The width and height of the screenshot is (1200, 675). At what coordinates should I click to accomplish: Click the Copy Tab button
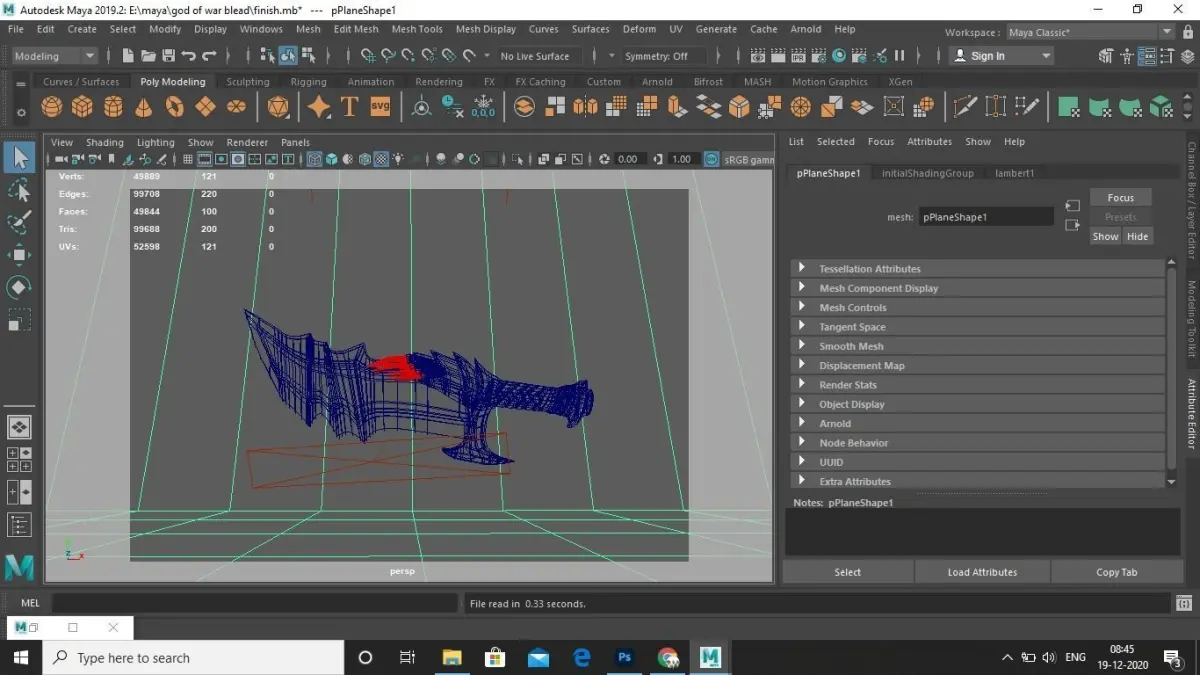click(1116, 572)
